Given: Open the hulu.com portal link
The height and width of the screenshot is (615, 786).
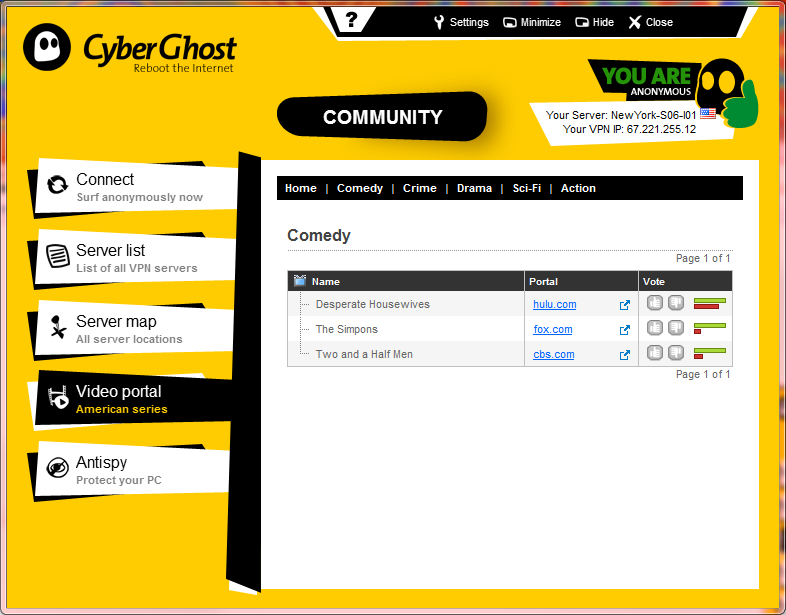Looking at the screenshot, I should coord(554,304).
